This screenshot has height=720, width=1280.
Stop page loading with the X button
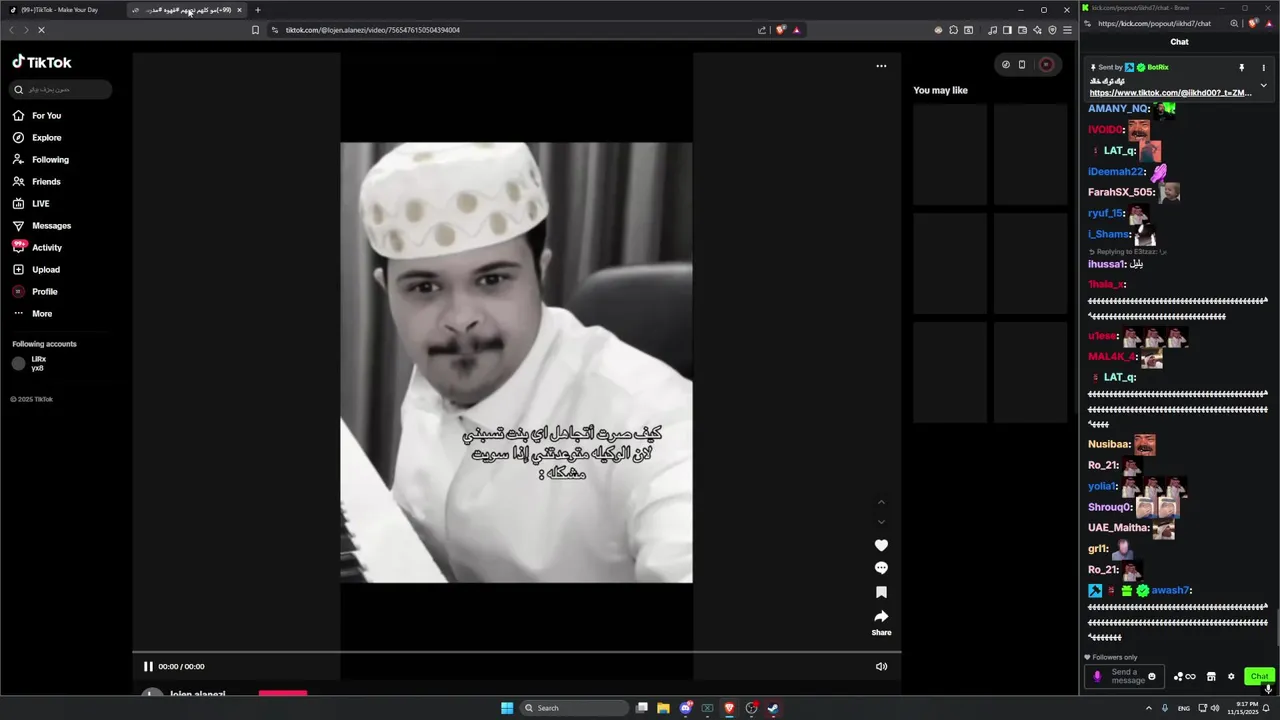(x=41, y=30)
